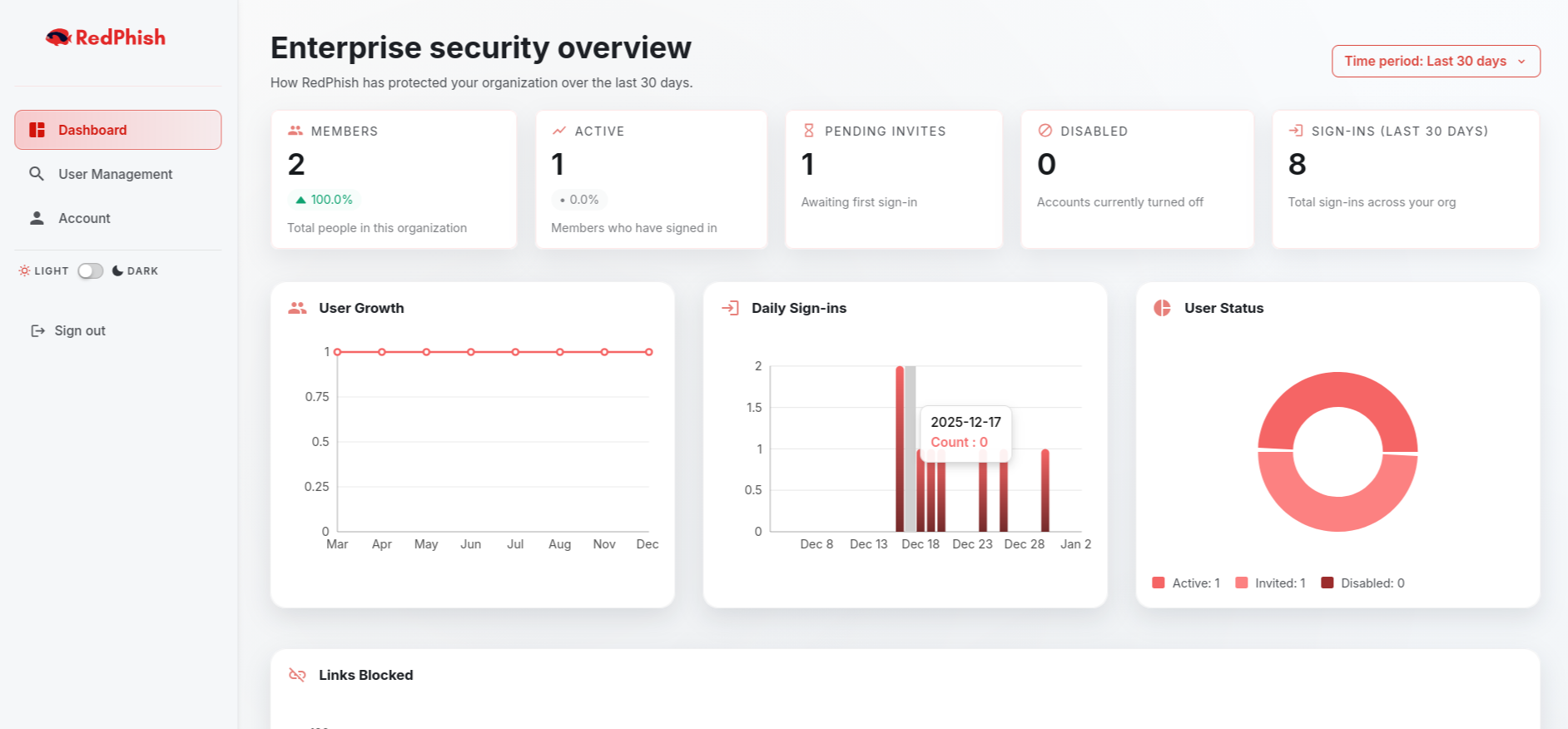This screenshot has height=729, width=1568.
Task: Click the Light sun label
Action: [x=44, y=271]
